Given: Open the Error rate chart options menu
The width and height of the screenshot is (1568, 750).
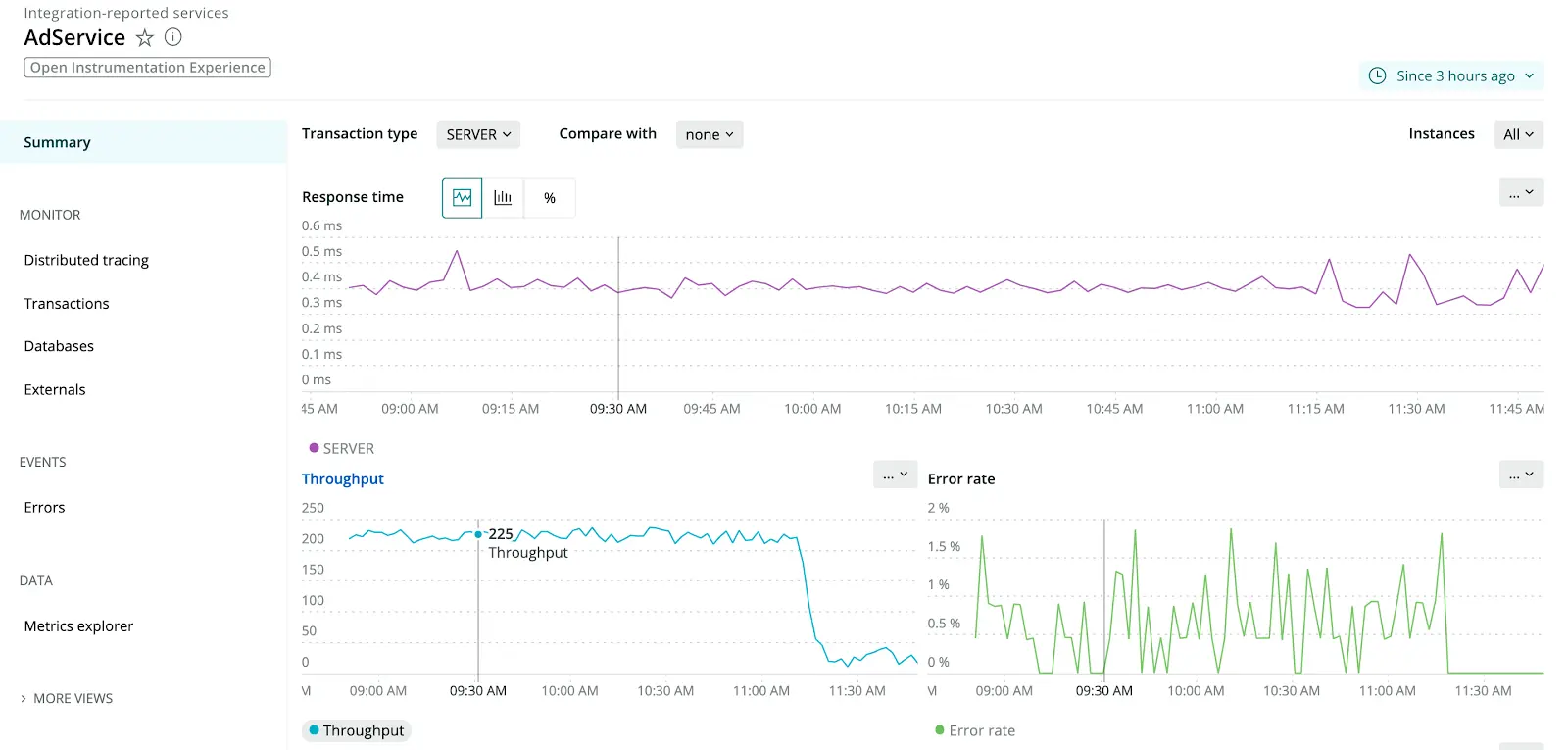Looking at the screenshot, I should pos(1521,475).
